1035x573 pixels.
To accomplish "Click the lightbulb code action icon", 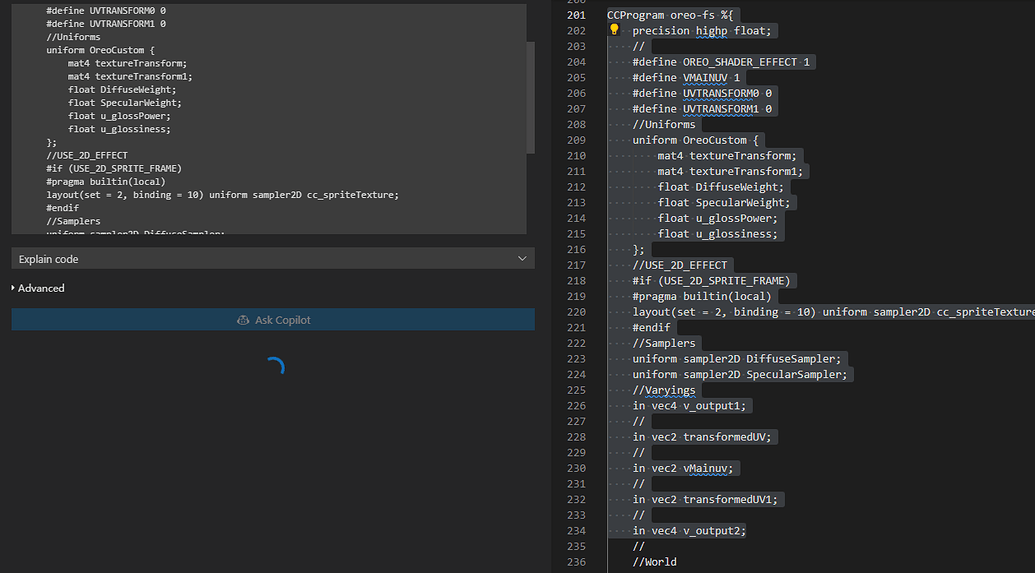I will (615, 30).
